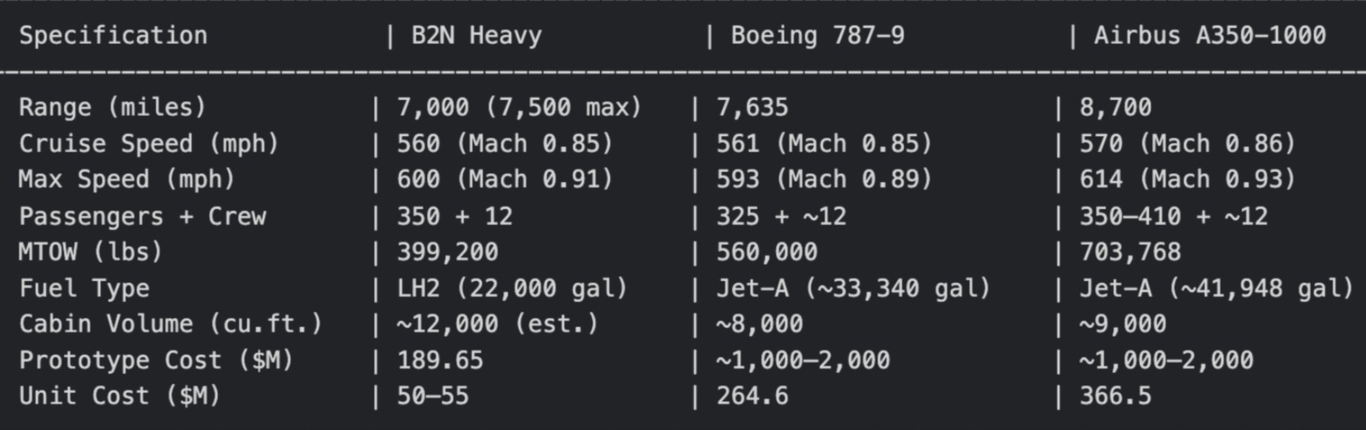Click the Specification column header
The width and height of the screenshot is (1366, 430).
click(x=113, y=36)
